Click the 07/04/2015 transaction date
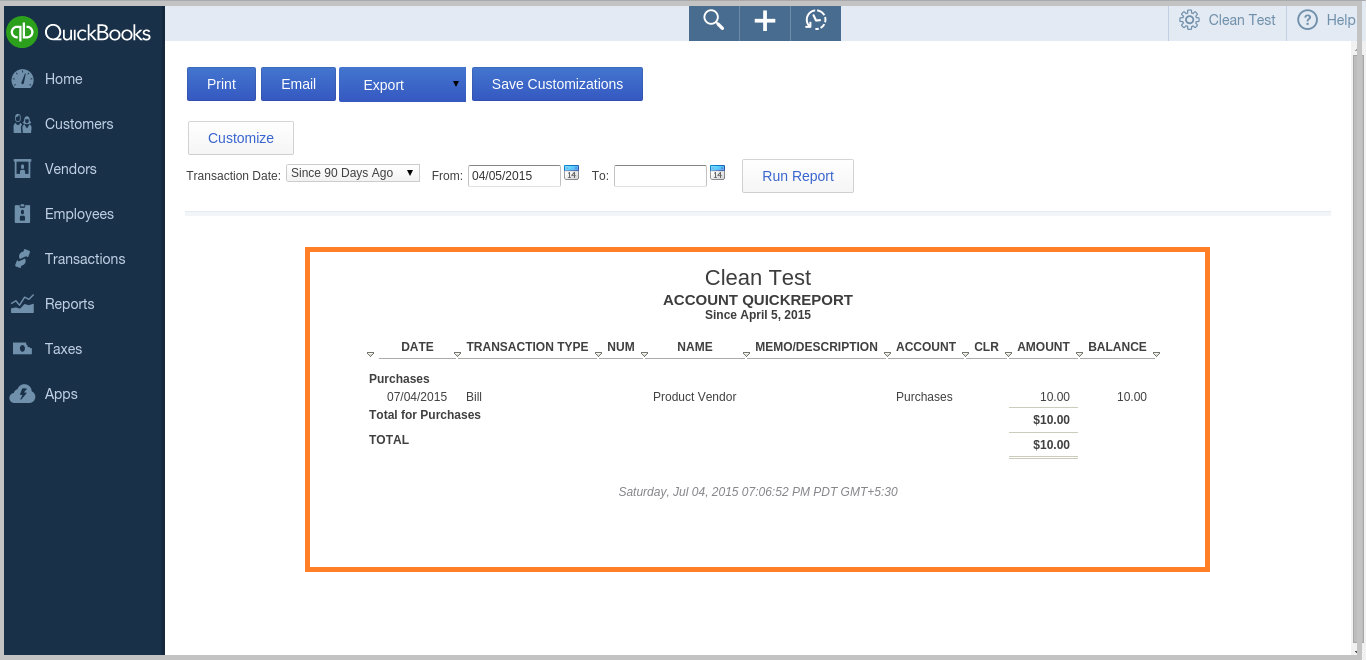 click(x=417, y=397)
